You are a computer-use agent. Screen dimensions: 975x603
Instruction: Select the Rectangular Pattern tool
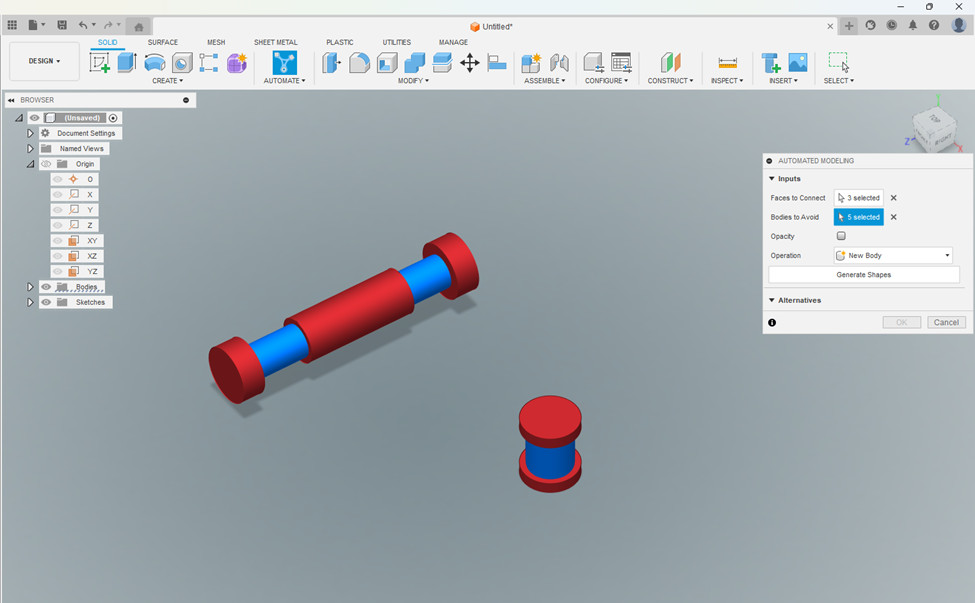point(208,63)
